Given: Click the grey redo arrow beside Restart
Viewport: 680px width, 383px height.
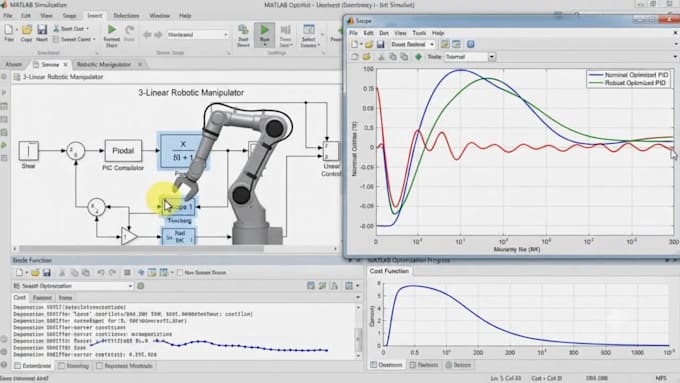Looking at the screenshot, I should coord(129,29).
